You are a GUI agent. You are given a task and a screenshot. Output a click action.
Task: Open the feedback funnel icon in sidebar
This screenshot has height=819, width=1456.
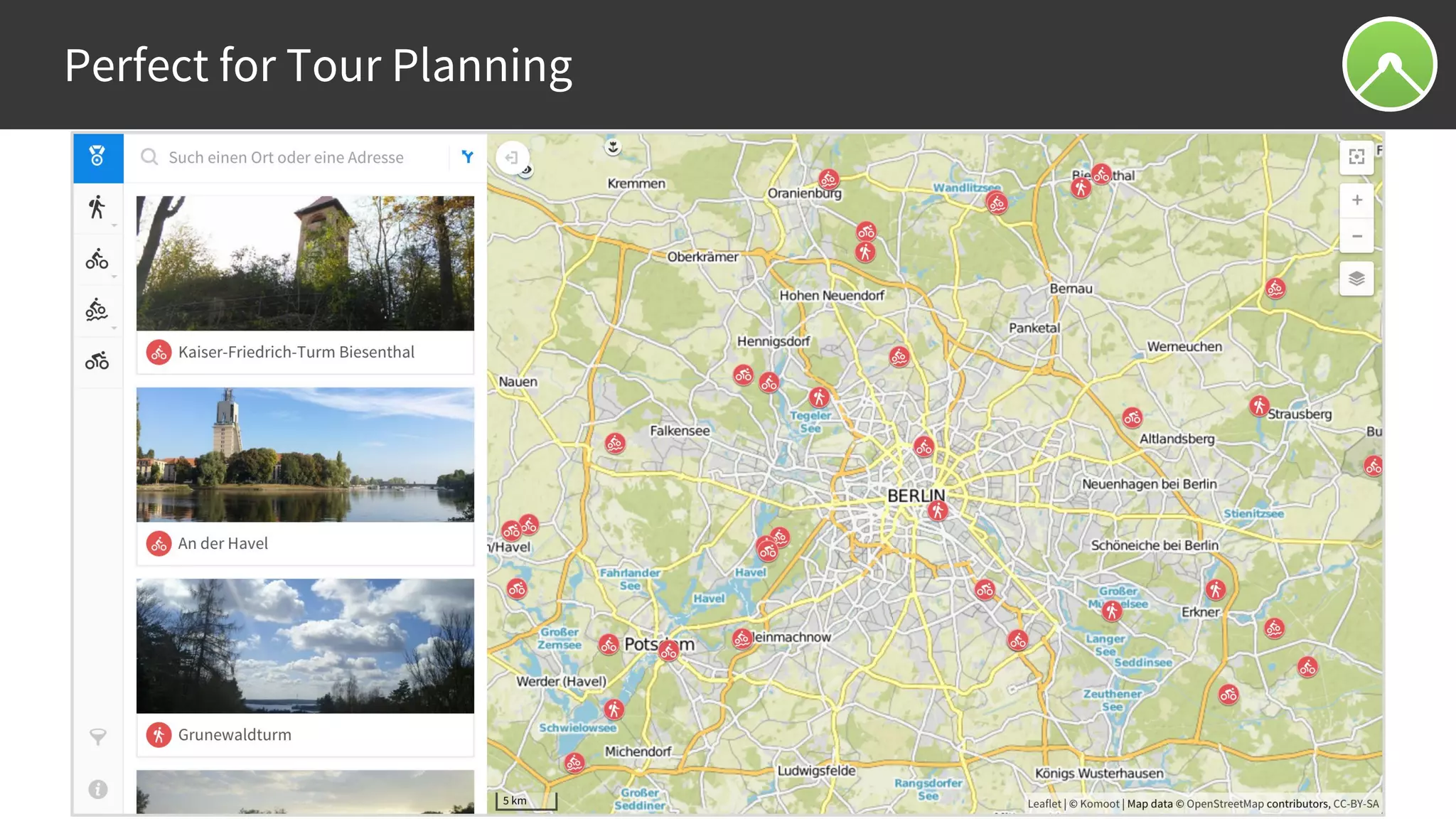point(98,737)
